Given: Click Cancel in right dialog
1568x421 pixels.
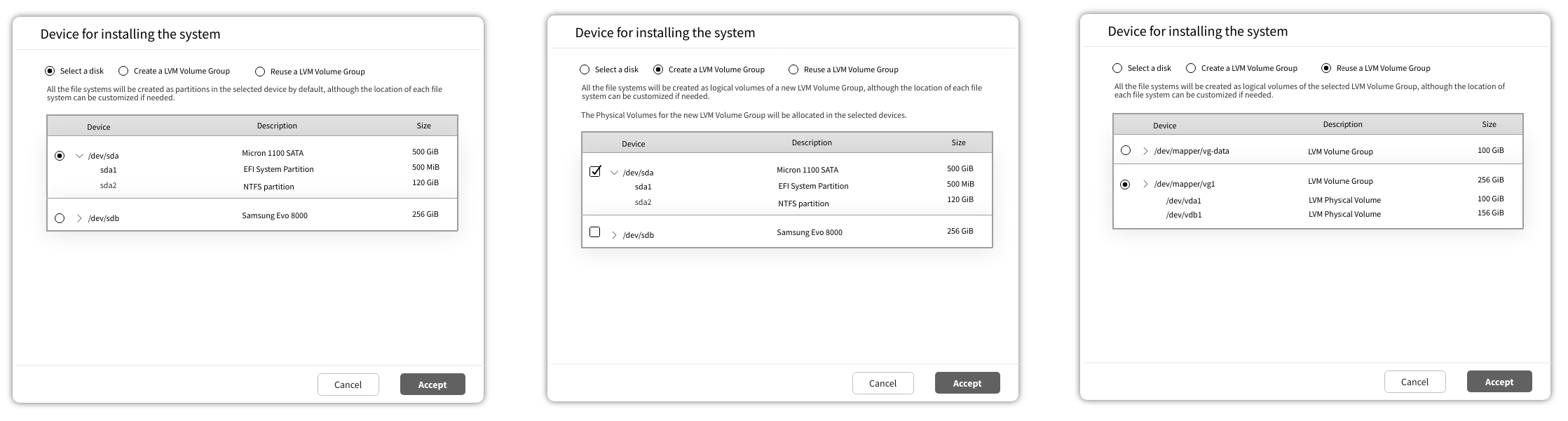Looking at the screenshot, I should [x=1415, y=382].
